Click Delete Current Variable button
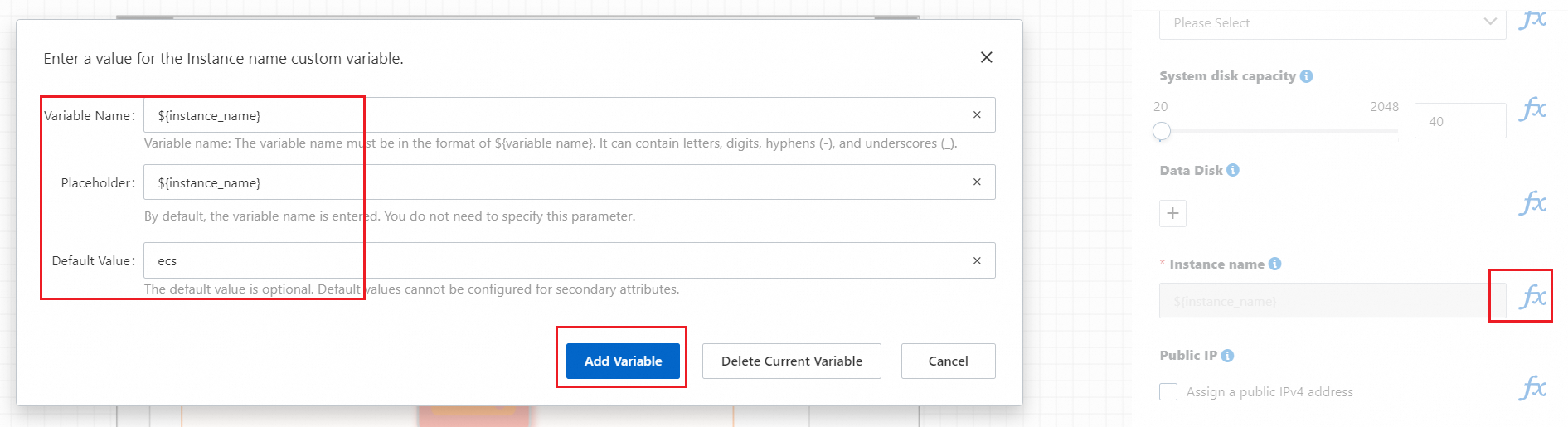Viewport: 1568px width, 427px height. [791, 361]
